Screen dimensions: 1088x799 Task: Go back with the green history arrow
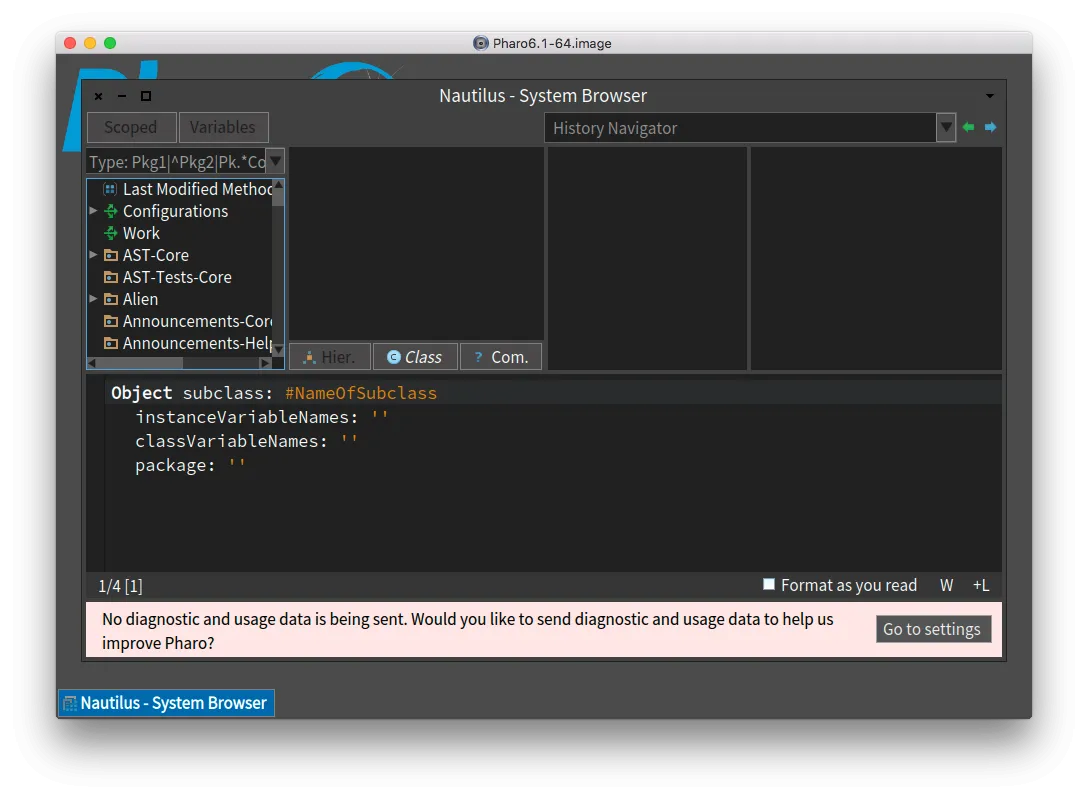[968, 127]
